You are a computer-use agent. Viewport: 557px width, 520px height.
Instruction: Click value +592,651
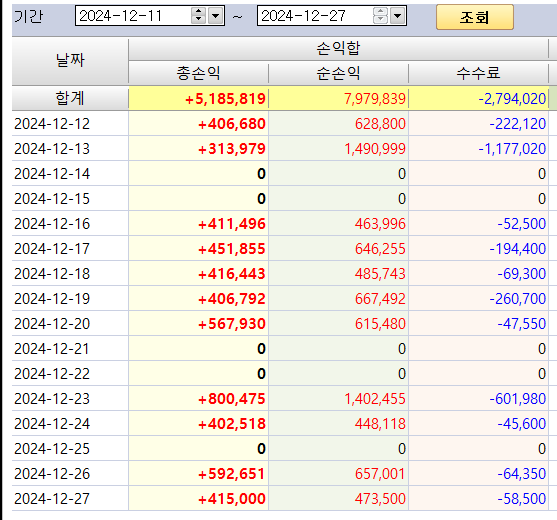coord(232,474)
